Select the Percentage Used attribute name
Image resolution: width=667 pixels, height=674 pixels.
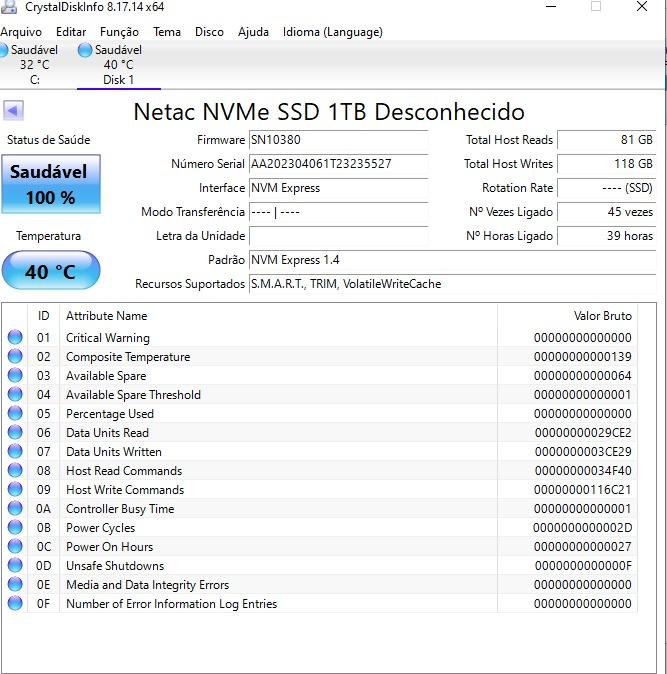tap(110, 414)
